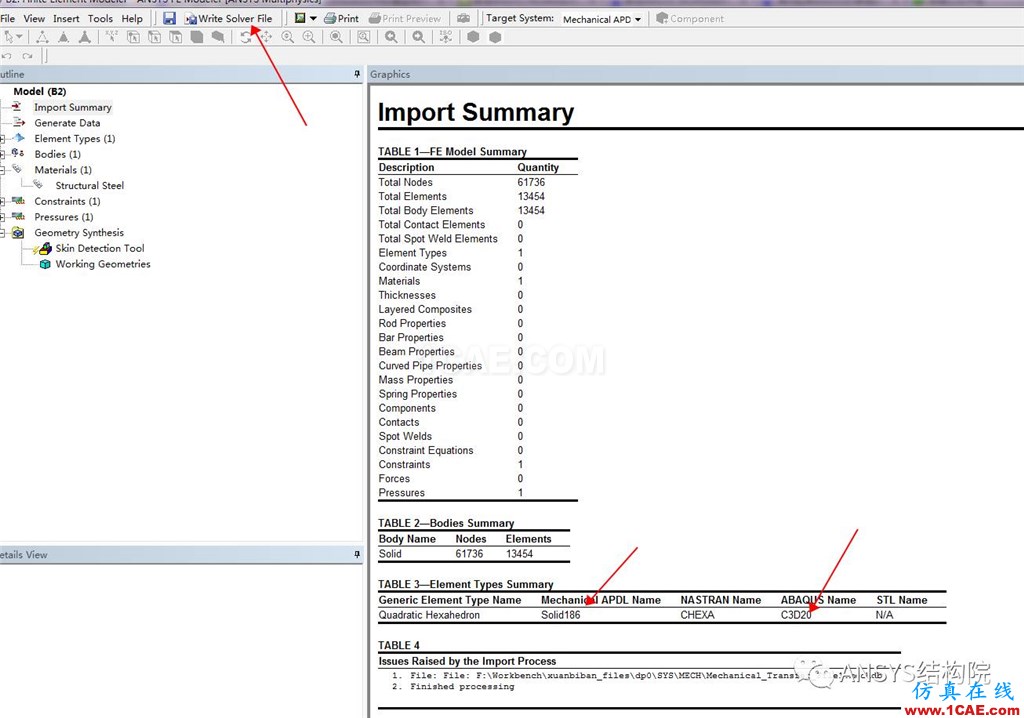Select Structural Steel material item
Image resolution: width=1024 pixels, height=718 pixels.
coord(89,186)
